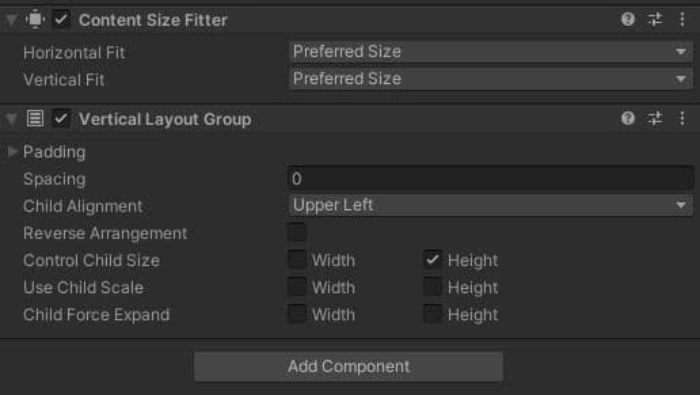Check Control Child Size Width
The height and width of the screenshot is (395, 700).
tap(297, 260)
